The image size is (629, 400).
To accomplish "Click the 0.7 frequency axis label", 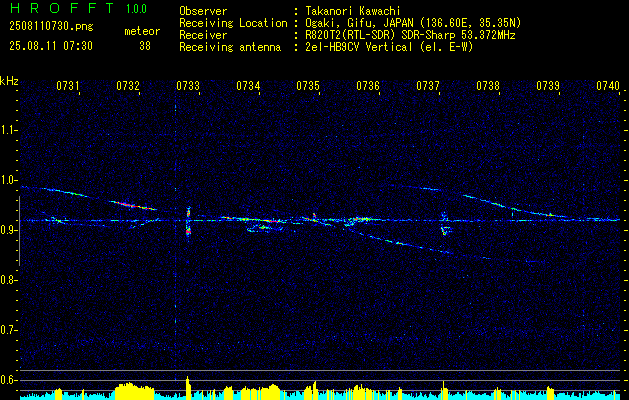I will (x=9, y=330).
